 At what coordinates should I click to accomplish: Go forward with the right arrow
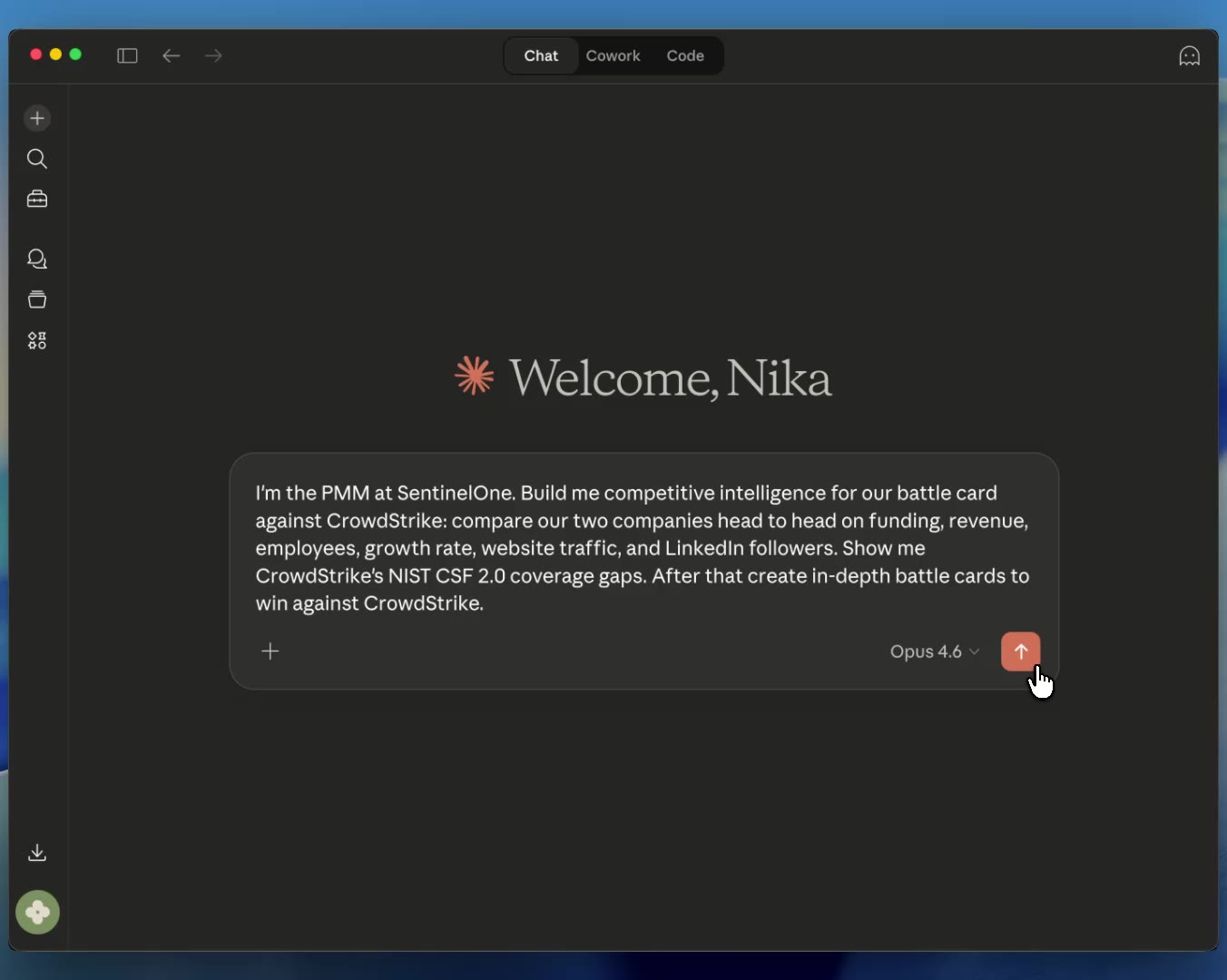213,56
